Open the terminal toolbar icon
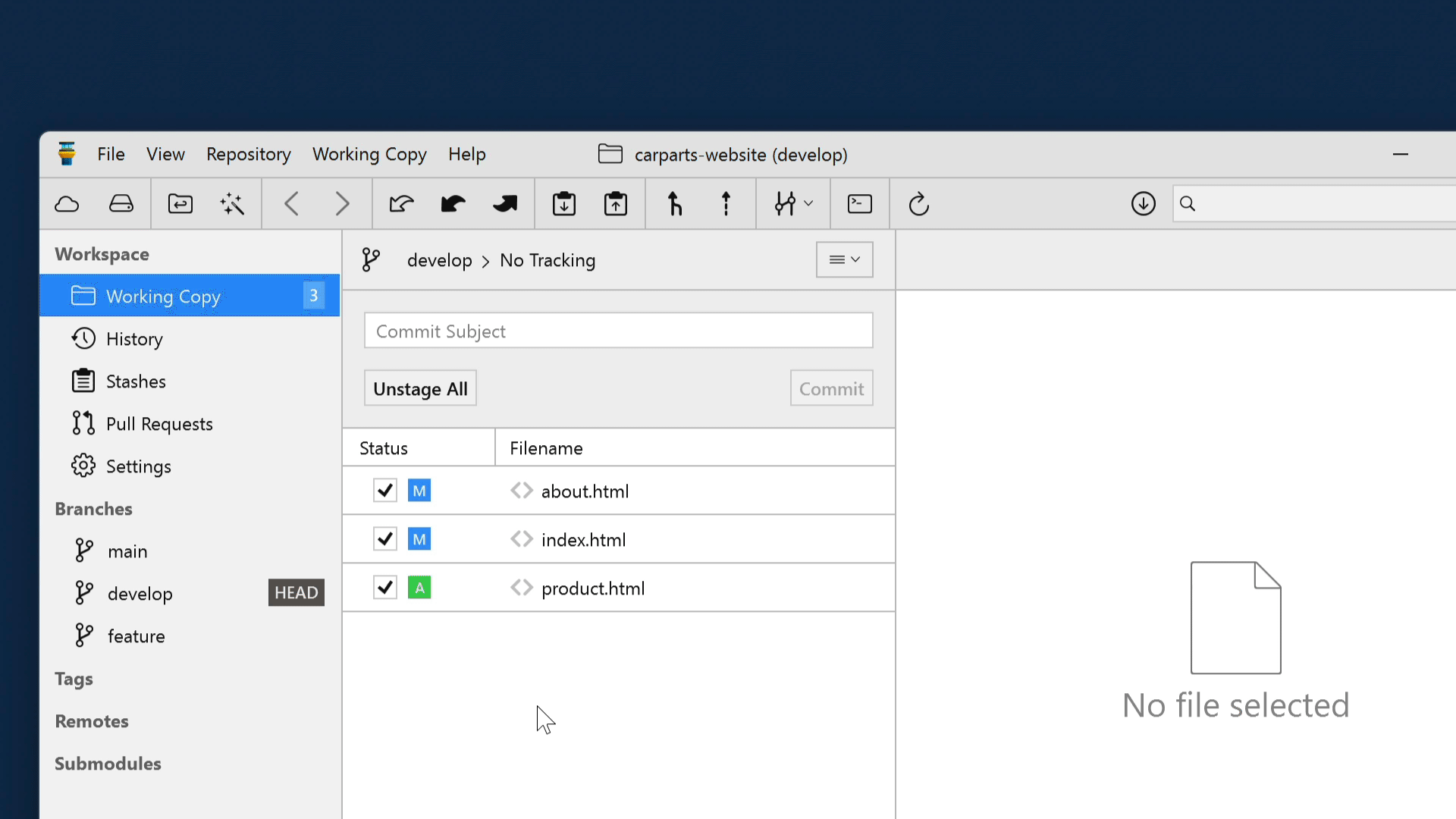This screenshot has width=1456, height=819. click(x=859, y=204)
